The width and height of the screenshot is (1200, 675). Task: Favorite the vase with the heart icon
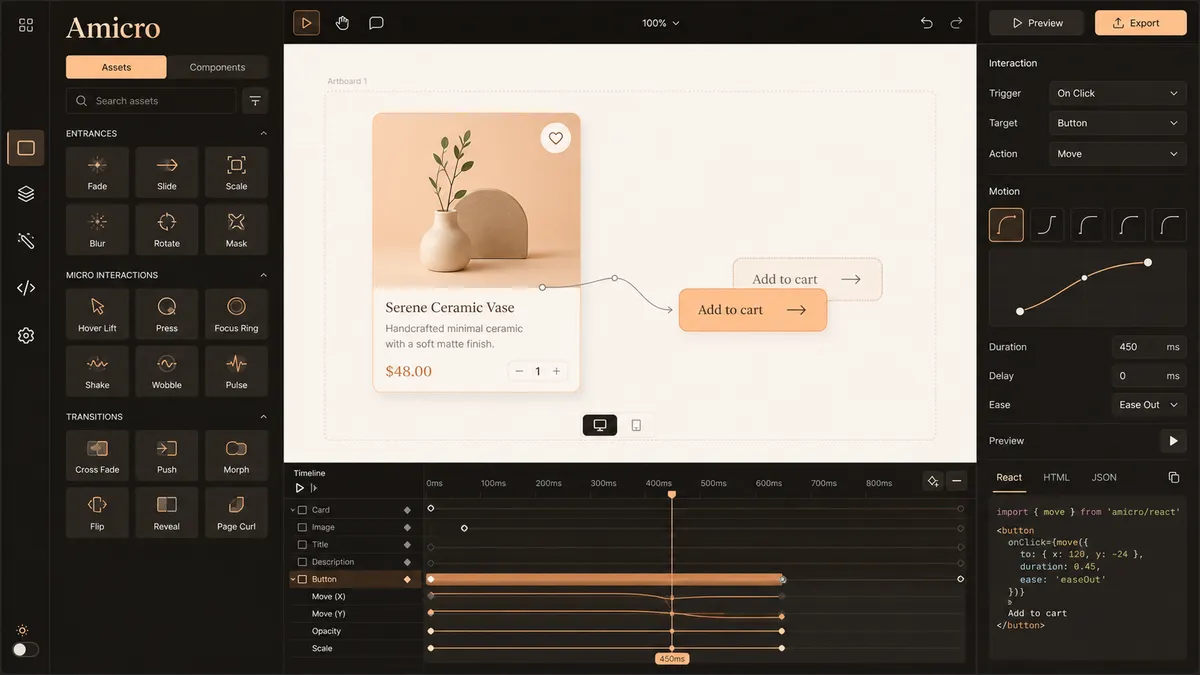pyautogui.click(x=556, y=138)
